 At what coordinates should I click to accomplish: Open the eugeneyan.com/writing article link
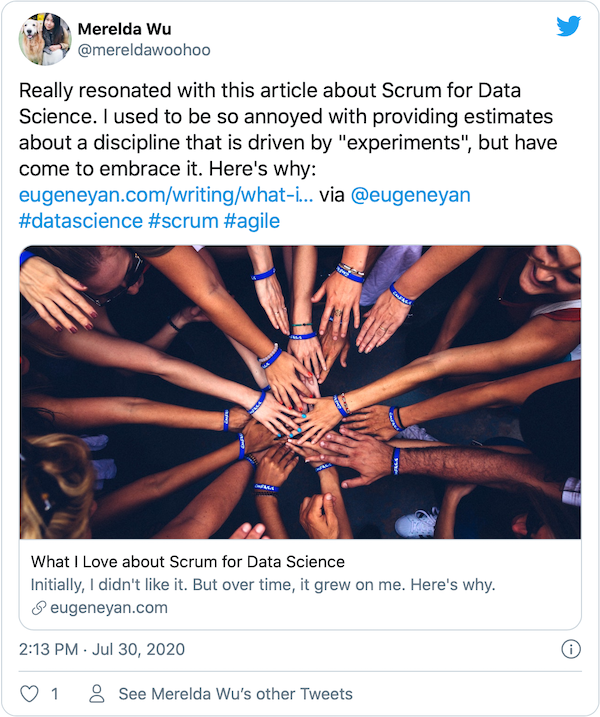click(166, 195)
